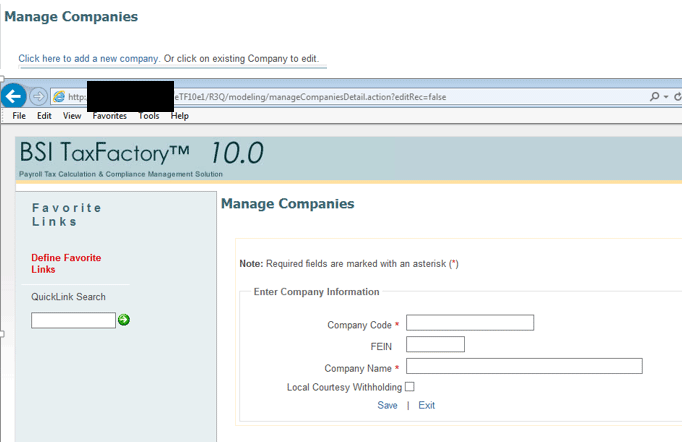This screenshot has height=442, width=682.
Task: Focus the Company Code input field
Action: point(470,323)
